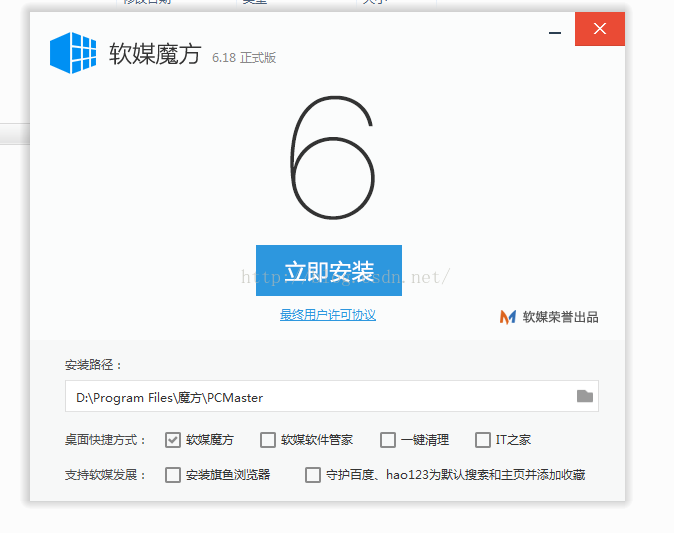Check the IT之家 shortcut checkbox
674x533 pixels.
(x=483, y=440)
